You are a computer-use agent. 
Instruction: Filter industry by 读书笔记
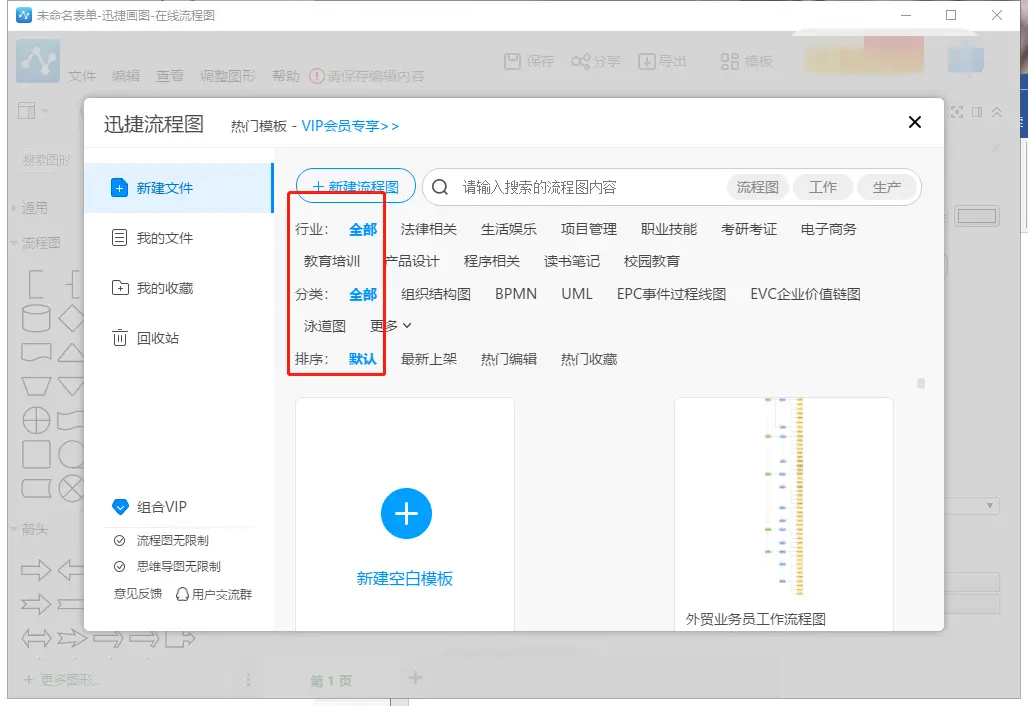572,262
